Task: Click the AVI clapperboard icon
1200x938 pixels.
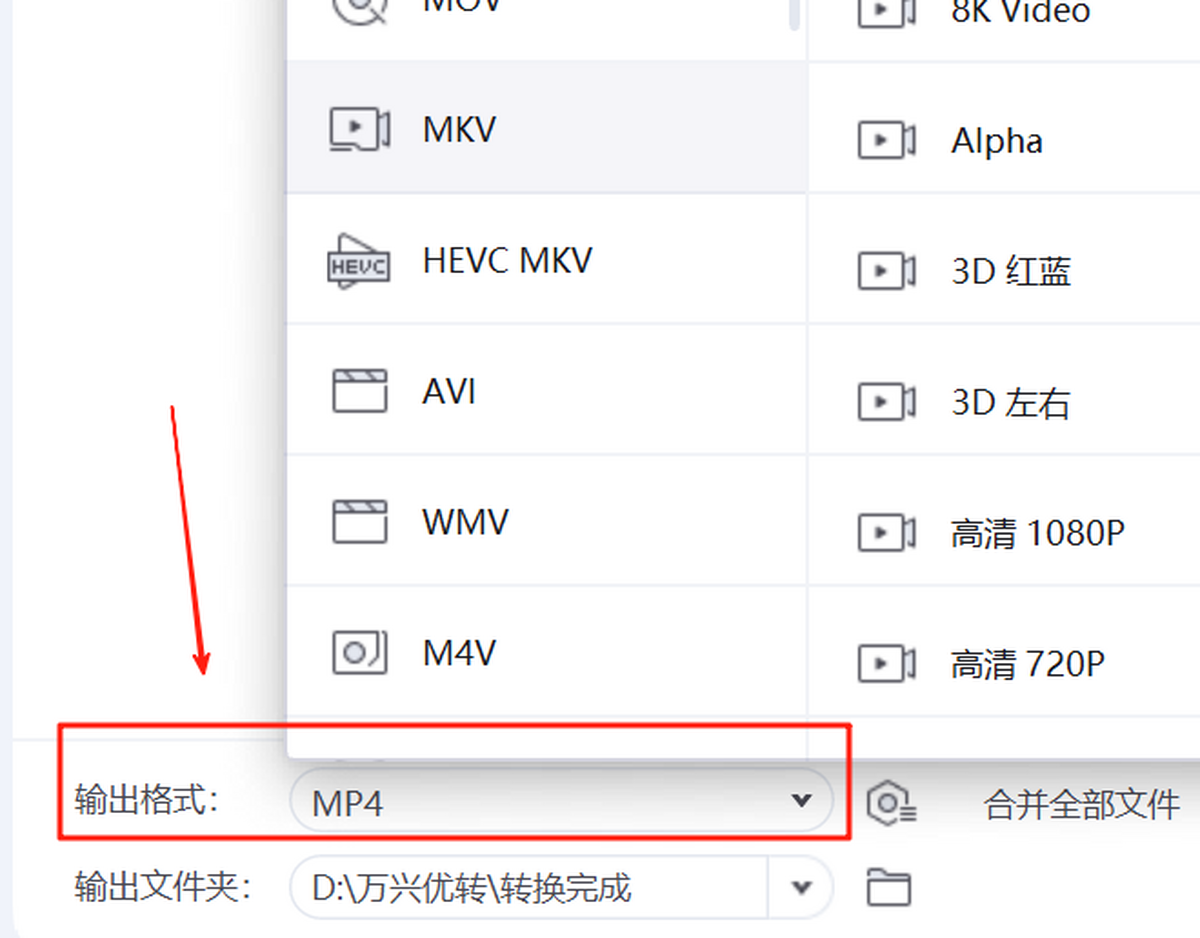Action: (x=359, y=391)
